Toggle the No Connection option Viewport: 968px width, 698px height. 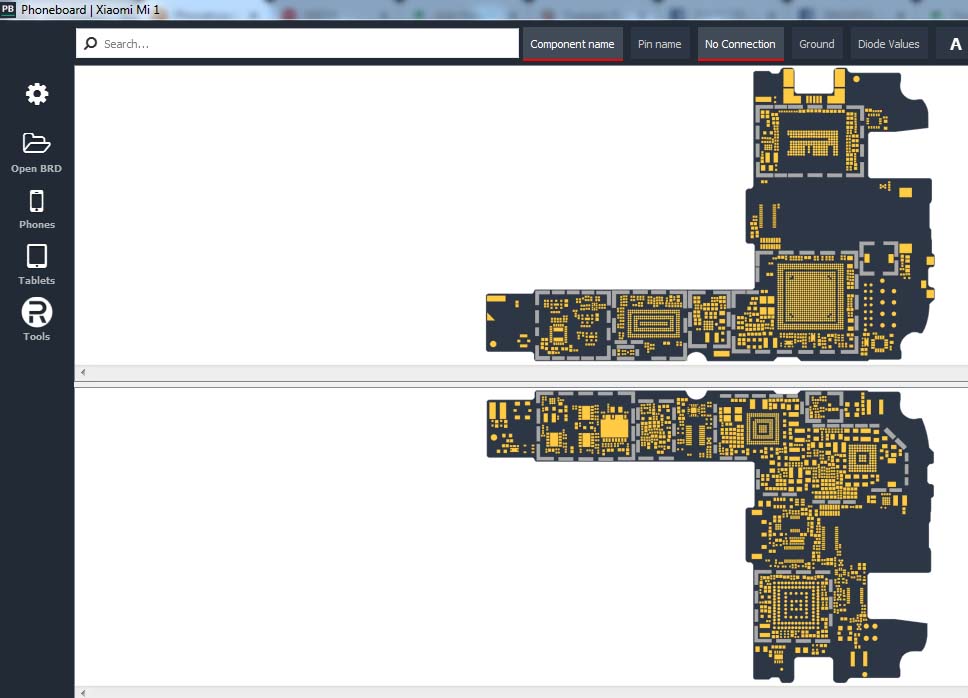point(740,44)
